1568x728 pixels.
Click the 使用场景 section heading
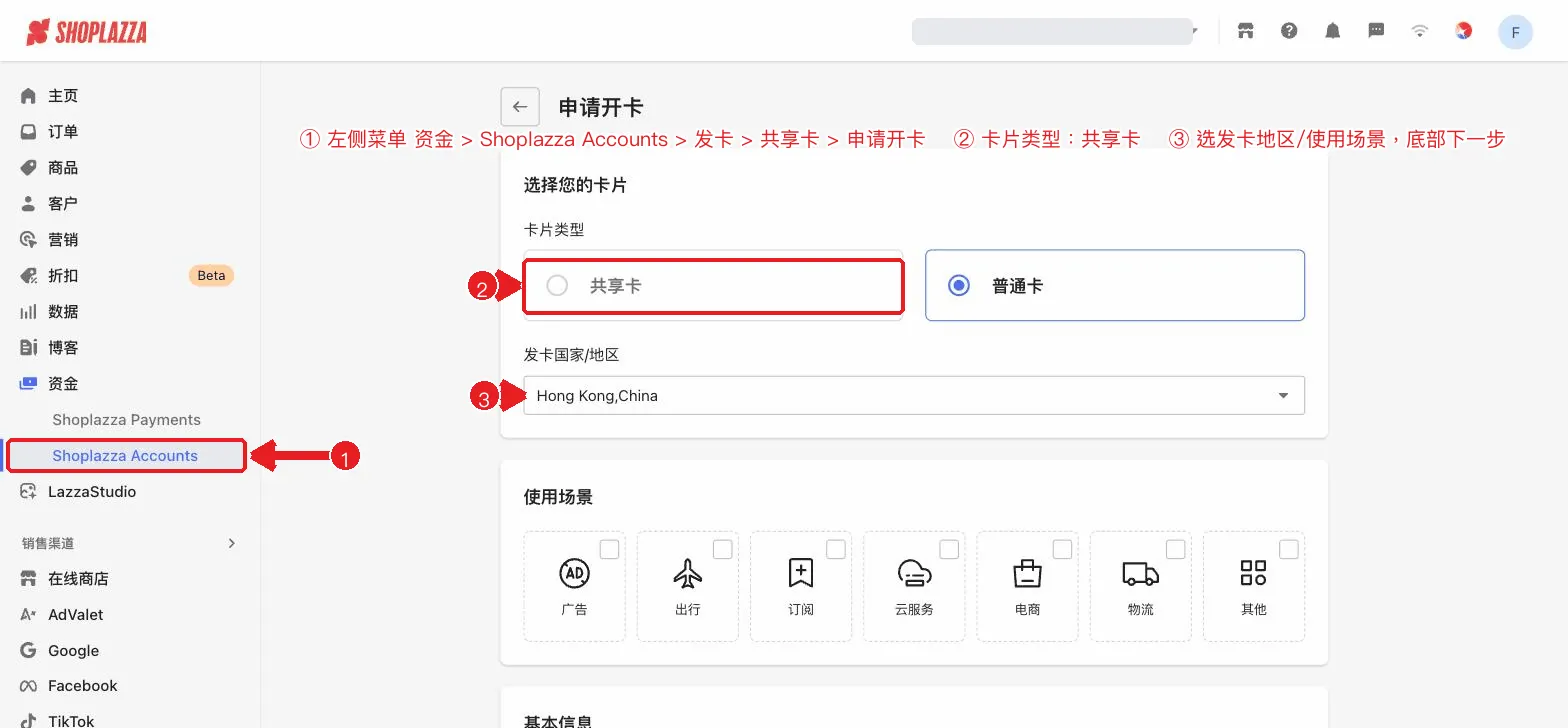(x=558, y=497)
